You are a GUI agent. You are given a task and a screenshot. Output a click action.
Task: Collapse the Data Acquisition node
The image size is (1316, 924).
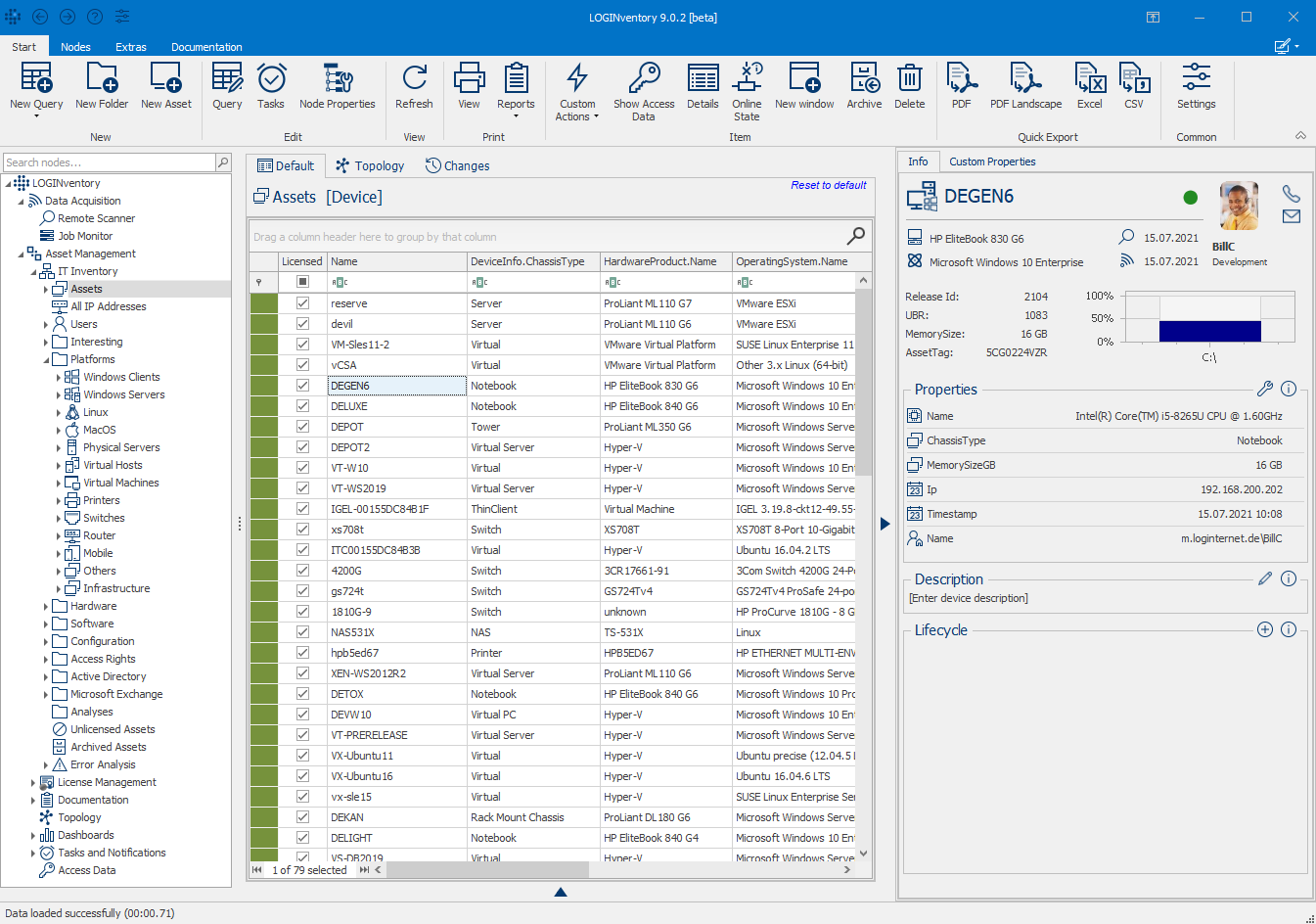(x=21, y=202)
